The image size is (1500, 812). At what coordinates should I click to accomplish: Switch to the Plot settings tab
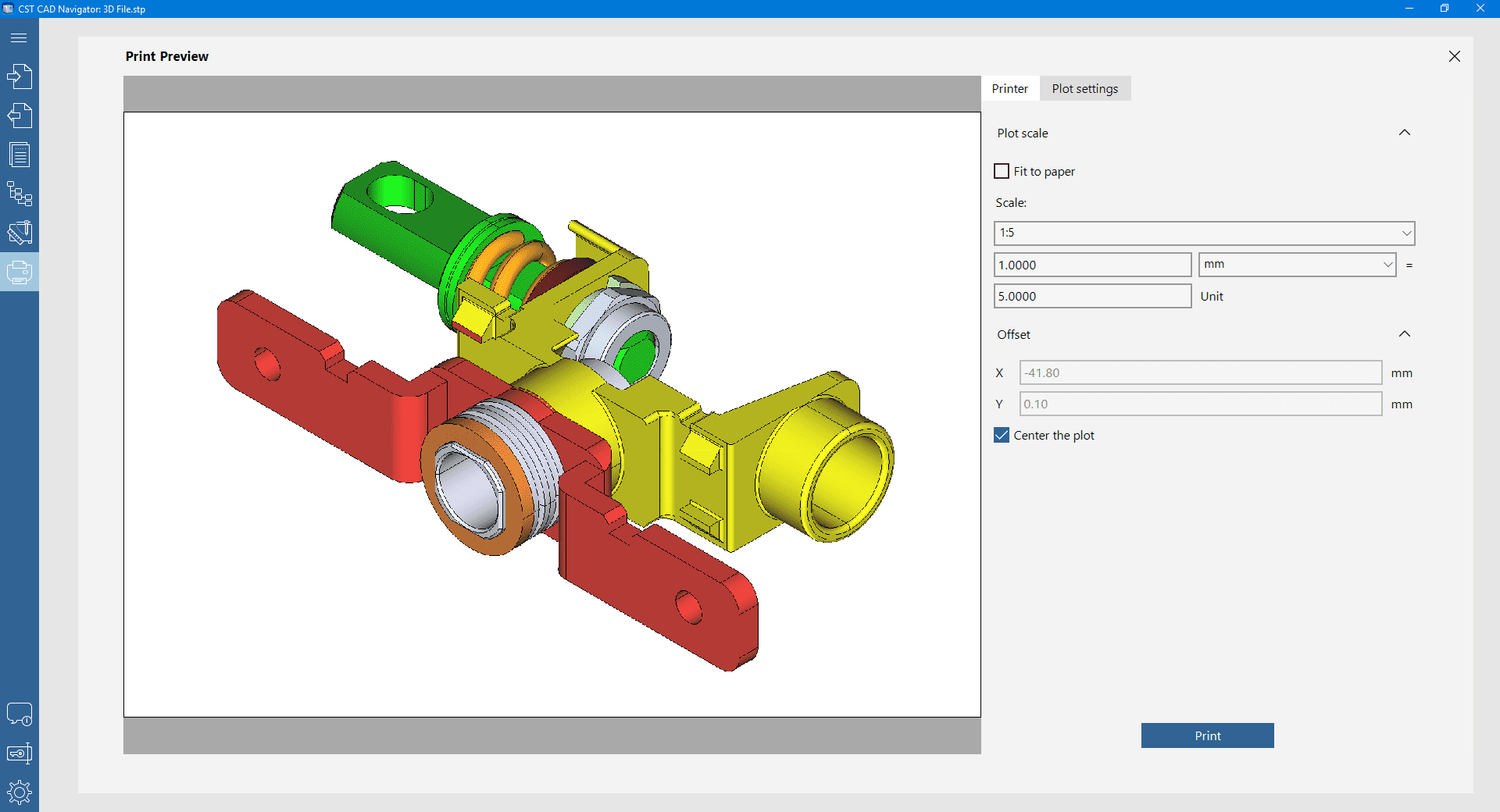pyautogui.click(x=1084, y=88)
